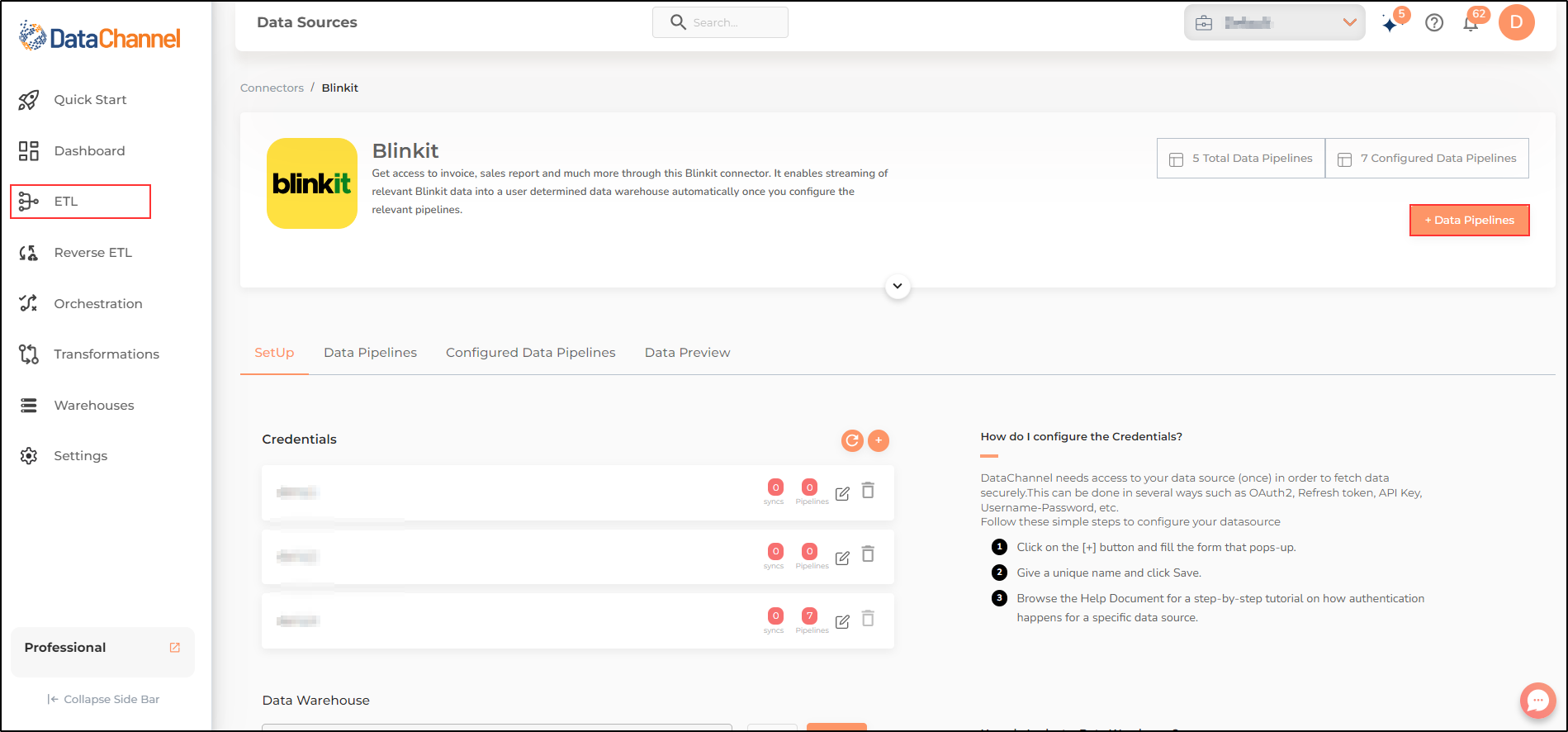The image size is (1568, 732).
Task: Switch to the SetUp tab
Action: pyautogui.click(x=274, y=353)
